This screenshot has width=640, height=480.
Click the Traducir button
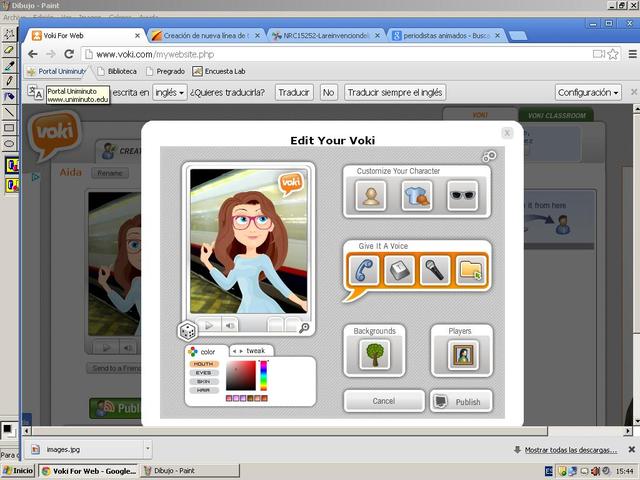pos(293,93)
